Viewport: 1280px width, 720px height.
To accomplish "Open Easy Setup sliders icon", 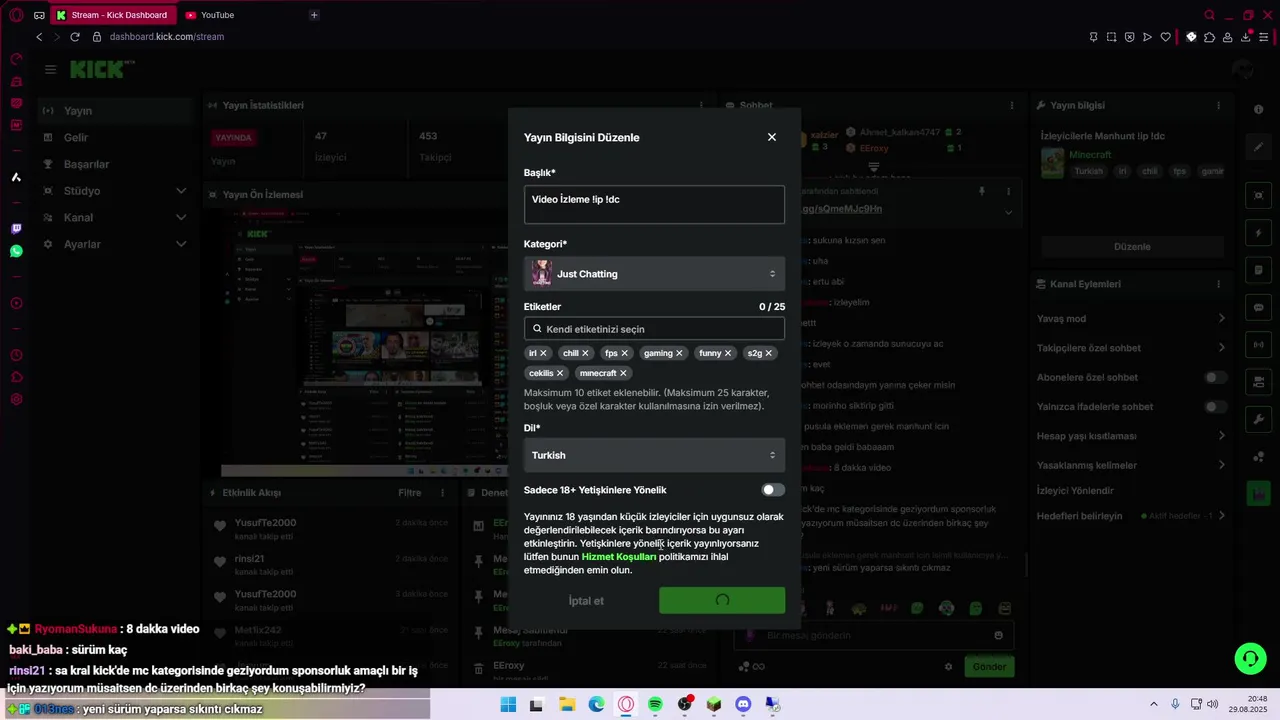I will pyautogui.click(x=1265, y=37).
